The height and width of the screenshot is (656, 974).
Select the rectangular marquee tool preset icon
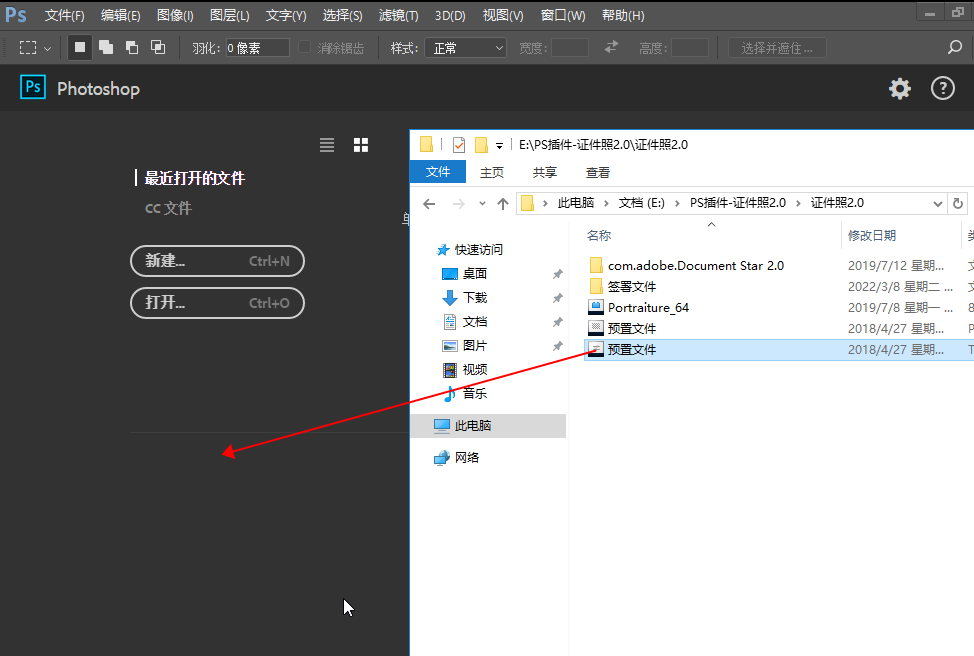click(x=28, y=48)
